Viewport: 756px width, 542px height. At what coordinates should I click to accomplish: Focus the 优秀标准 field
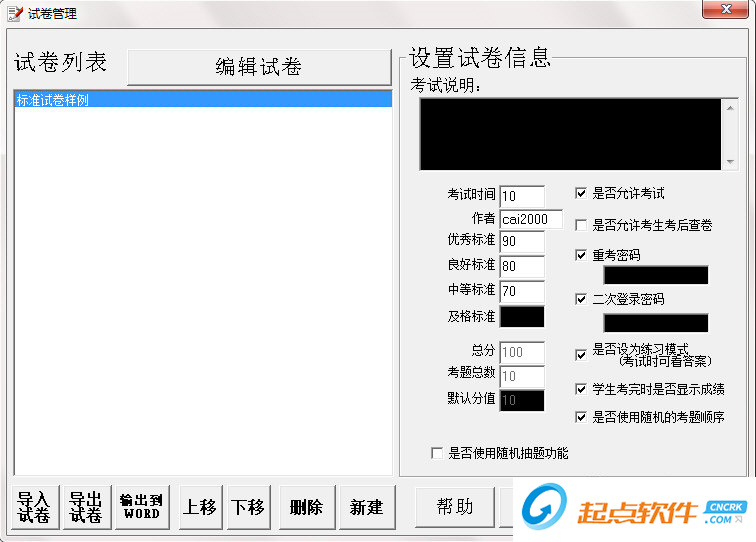522,241
